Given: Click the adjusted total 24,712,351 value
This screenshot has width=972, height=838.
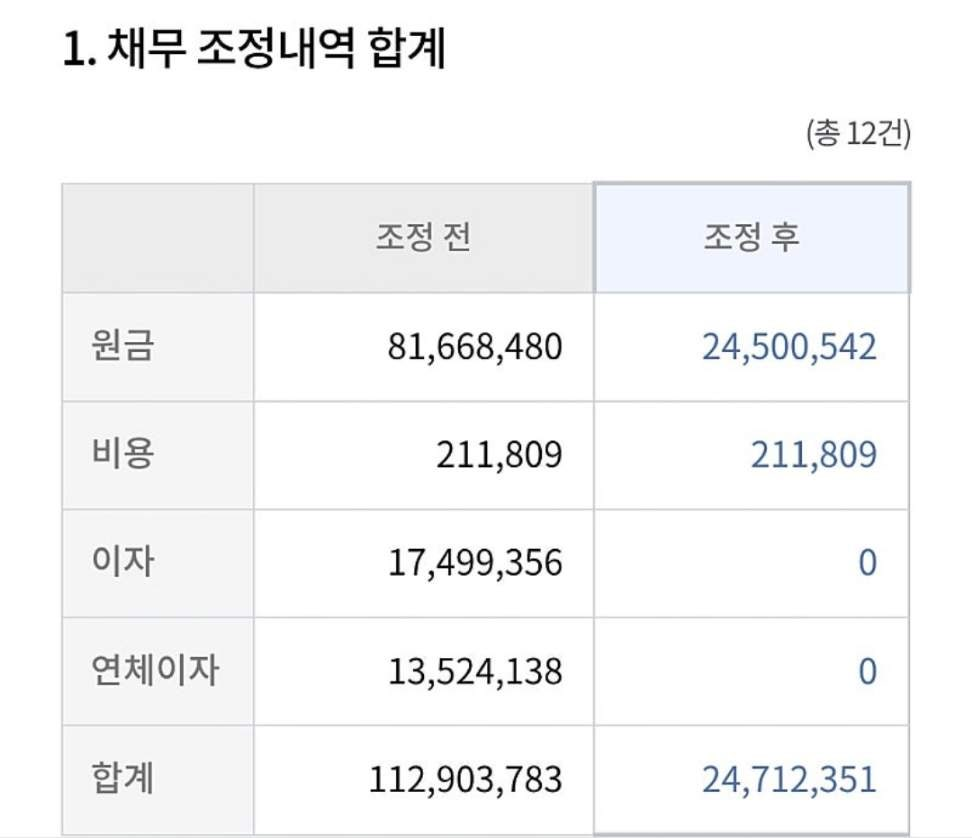Looking at the screenshot, I should 789,779.
